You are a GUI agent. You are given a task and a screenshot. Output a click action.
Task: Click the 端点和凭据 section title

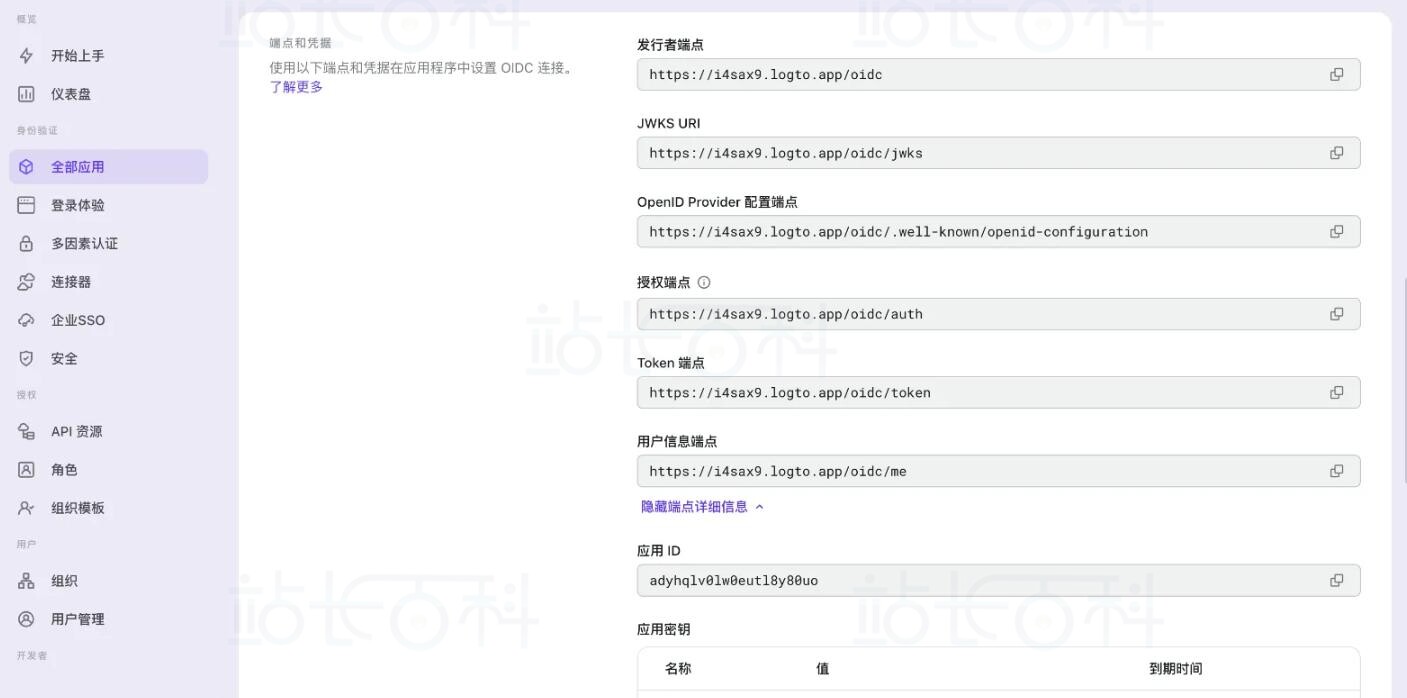[300, 43]
